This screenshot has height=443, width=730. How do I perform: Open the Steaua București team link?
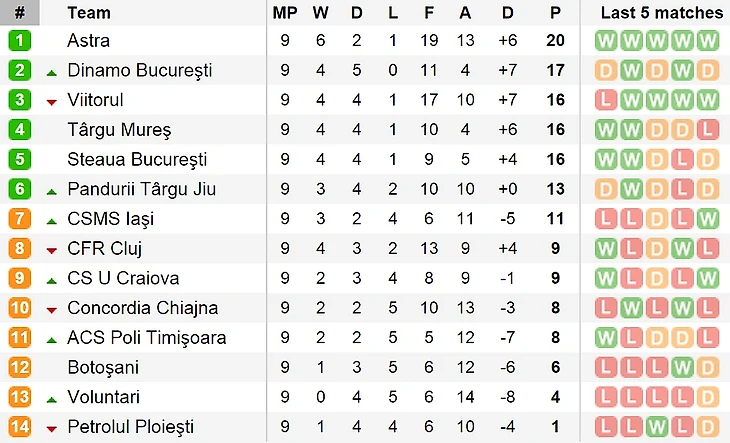tap(137, 159)
